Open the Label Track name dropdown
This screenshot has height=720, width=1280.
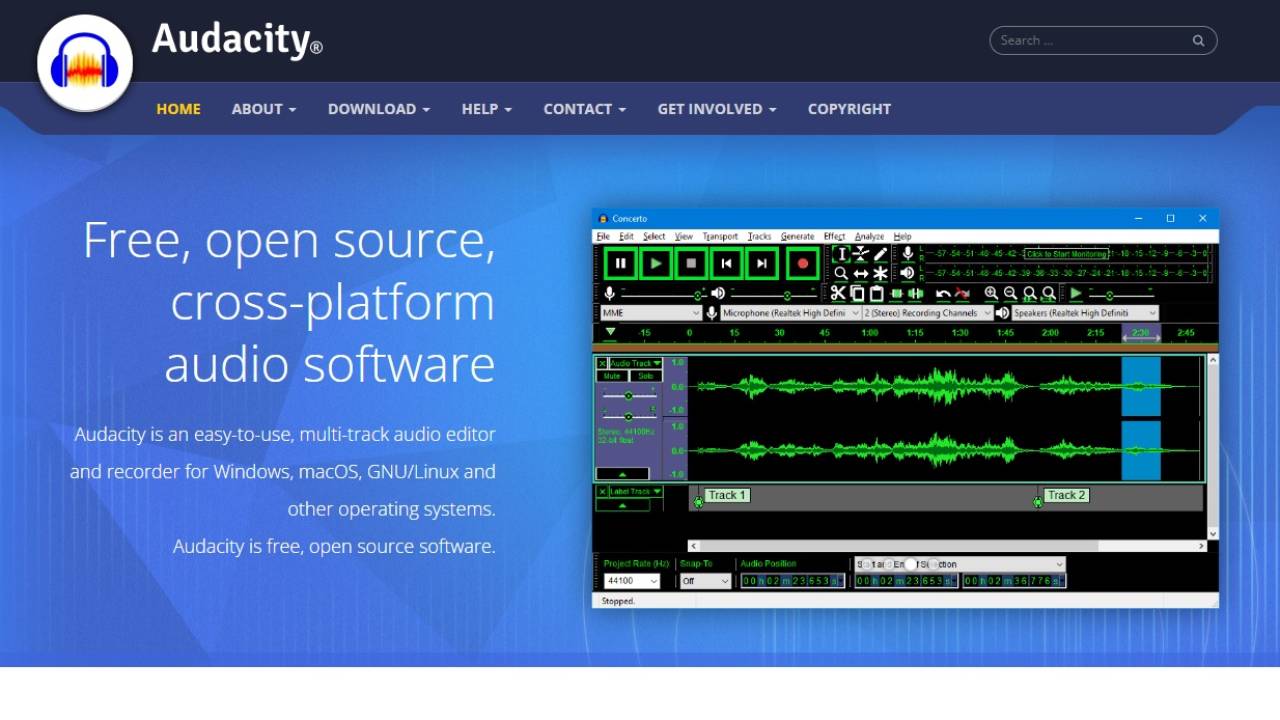[x=636, y=492]
